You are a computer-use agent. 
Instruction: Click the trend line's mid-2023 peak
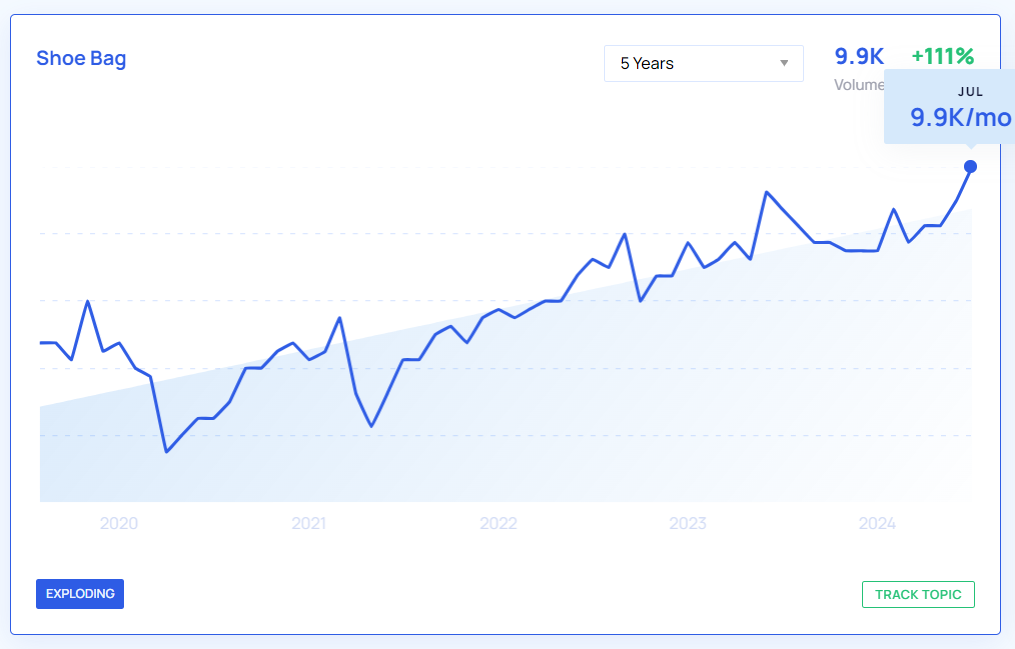point(766,192)
